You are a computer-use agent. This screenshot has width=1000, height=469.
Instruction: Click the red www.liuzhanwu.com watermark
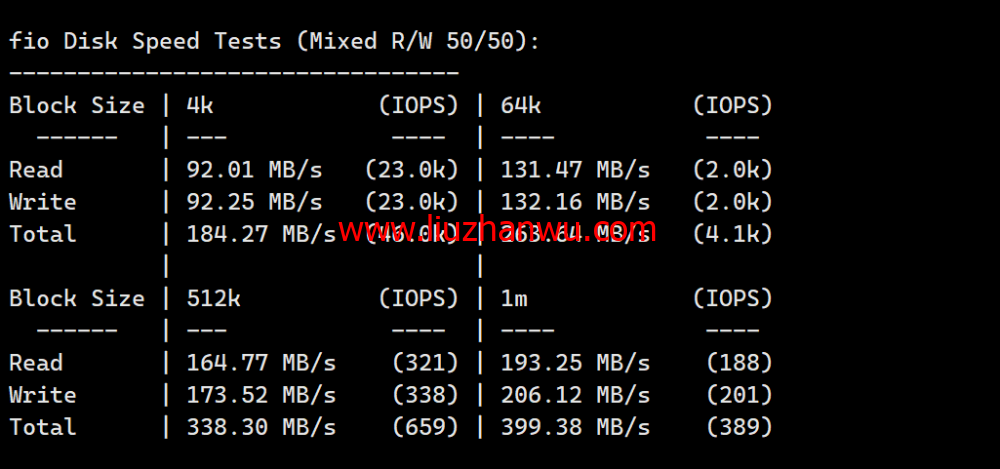coord(497,230)
